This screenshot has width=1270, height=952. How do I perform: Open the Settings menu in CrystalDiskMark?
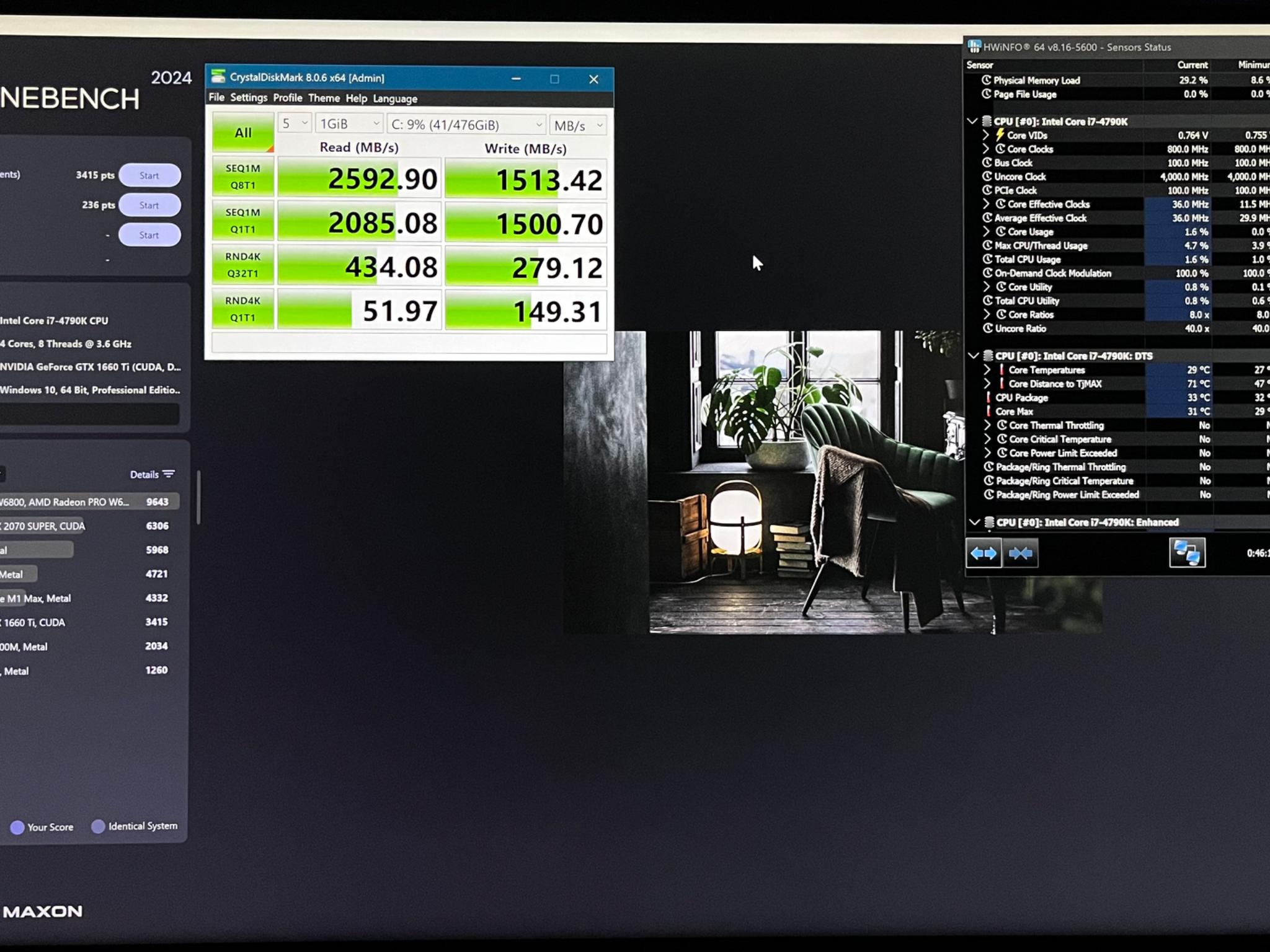tap(249, 97)
